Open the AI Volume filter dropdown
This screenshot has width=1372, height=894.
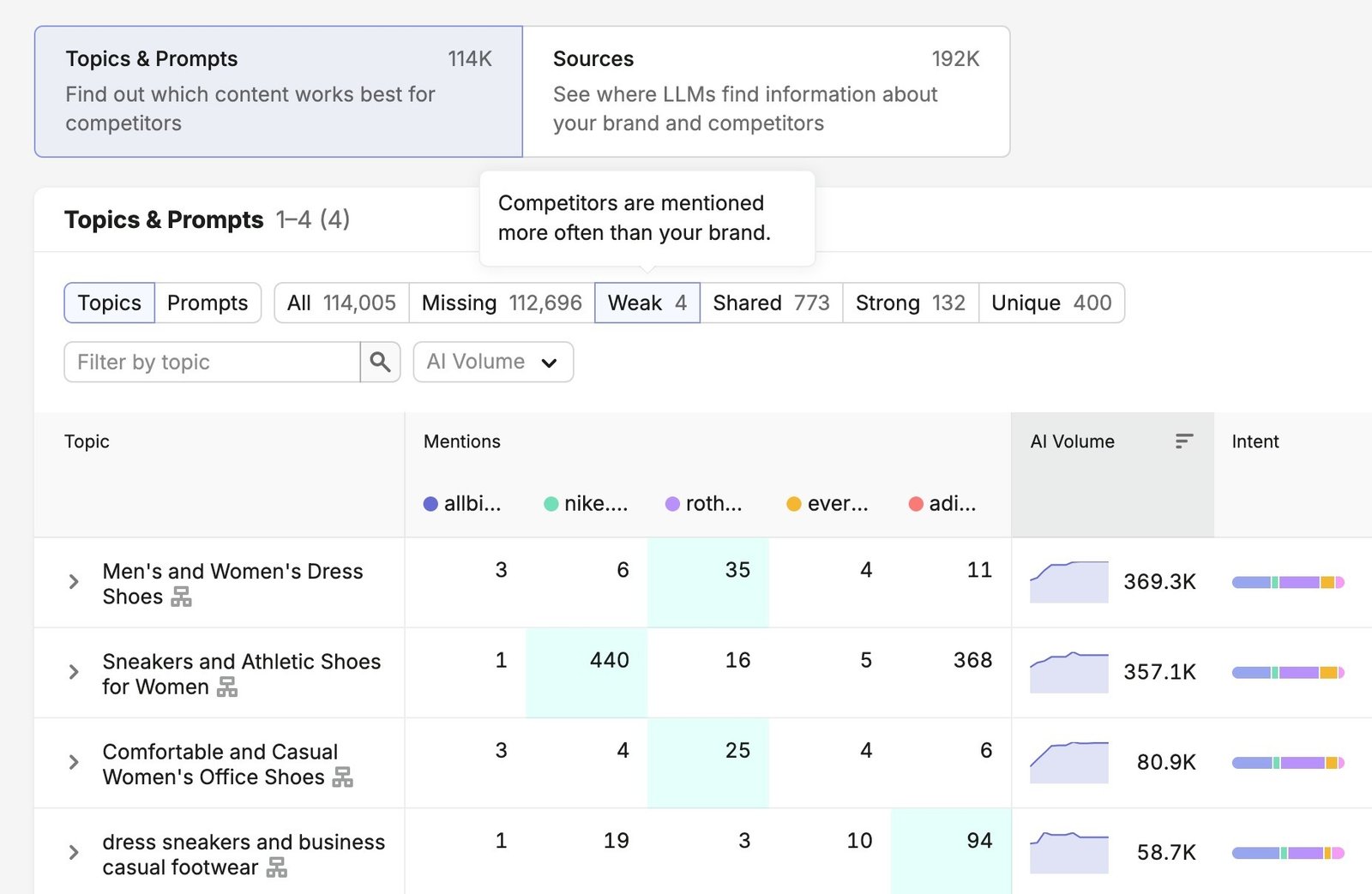coord(493,362)
